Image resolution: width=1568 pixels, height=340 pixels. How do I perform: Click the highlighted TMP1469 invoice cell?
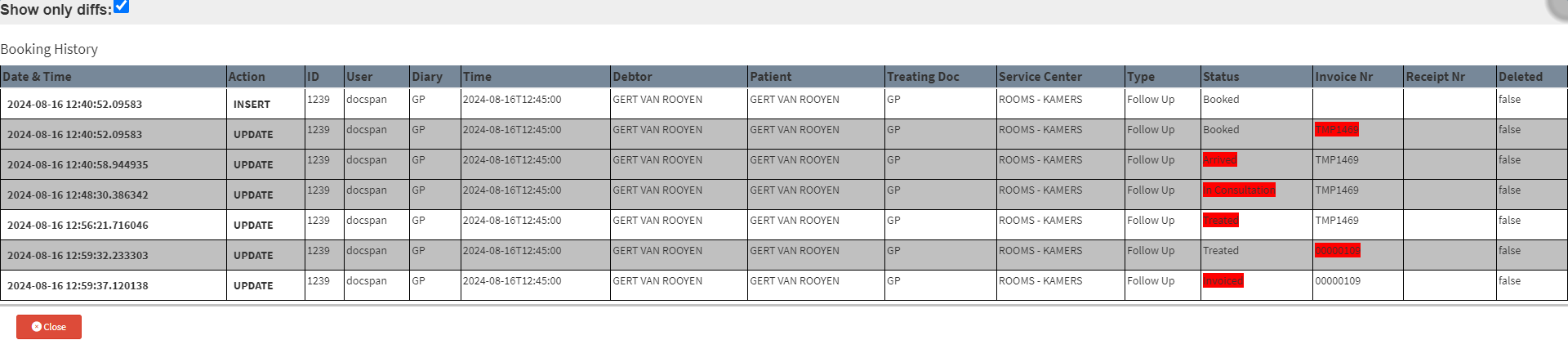tap(1336, 130)
